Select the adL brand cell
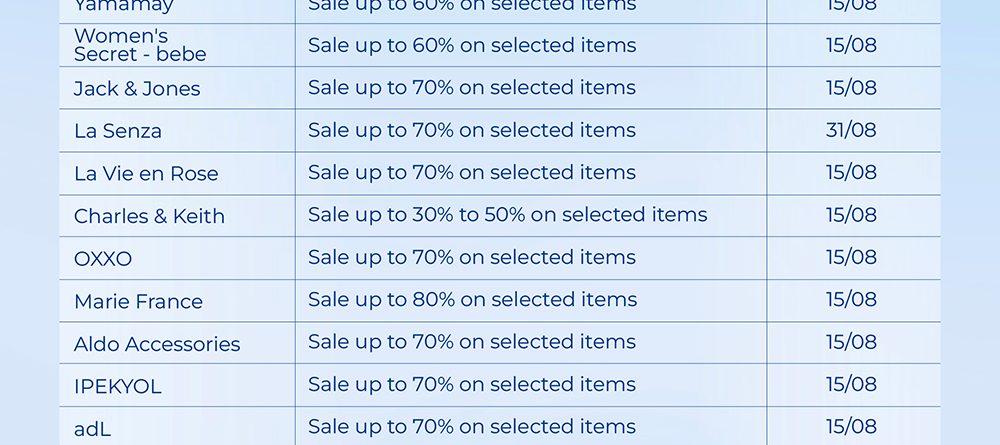The image size is (1000, 445). tap(93, 429)
